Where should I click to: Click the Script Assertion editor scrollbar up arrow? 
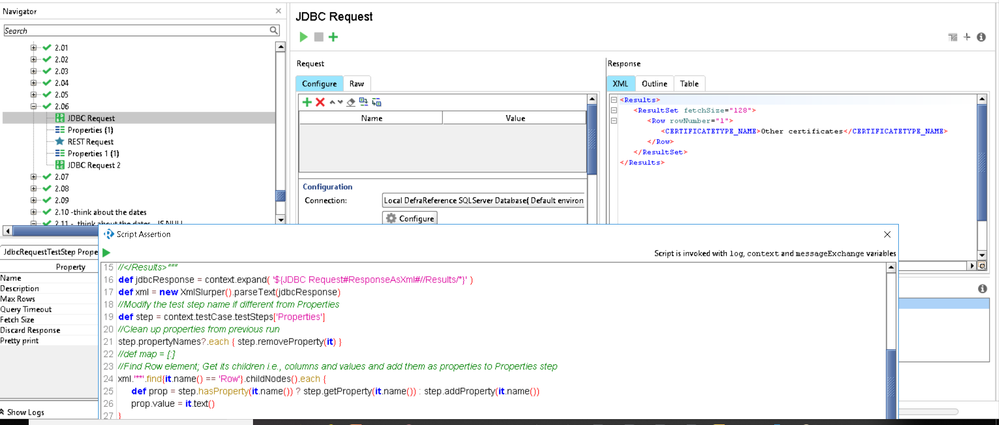(x=891, y=268)
